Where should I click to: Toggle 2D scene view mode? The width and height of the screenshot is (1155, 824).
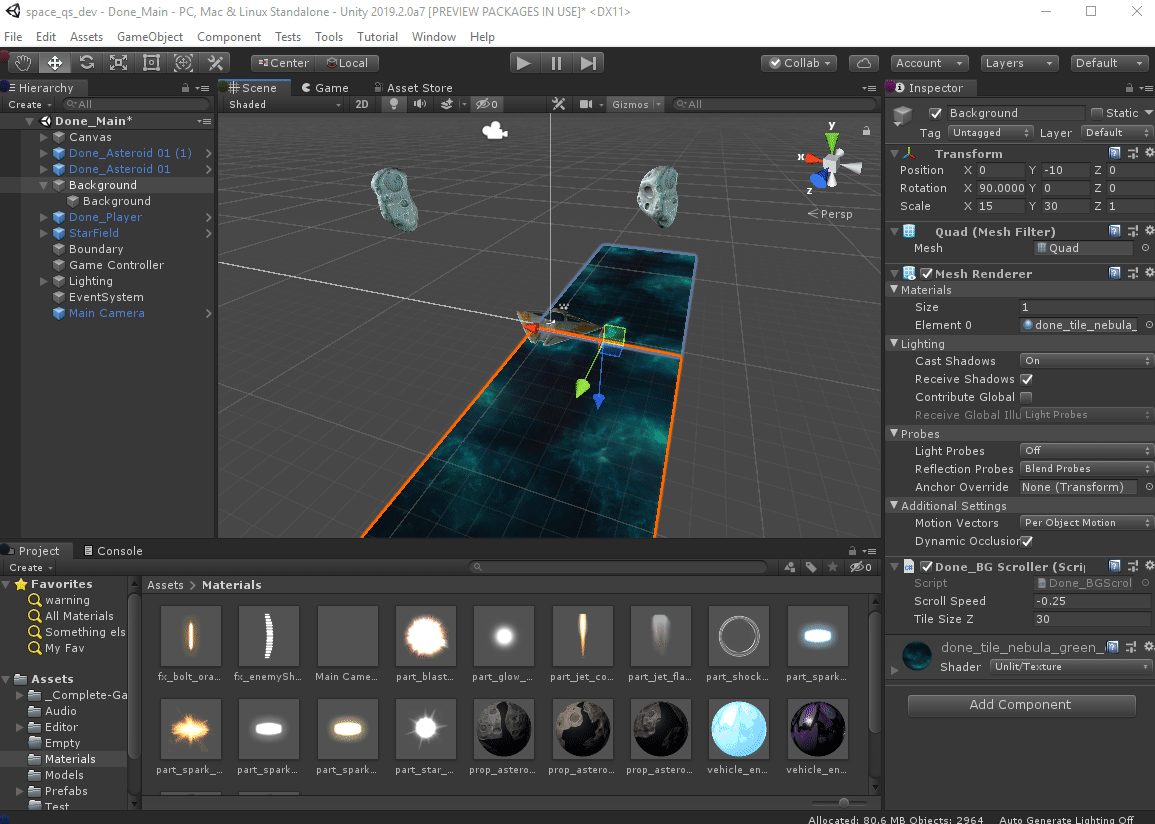pyautogui.click(x=362, y=105)
